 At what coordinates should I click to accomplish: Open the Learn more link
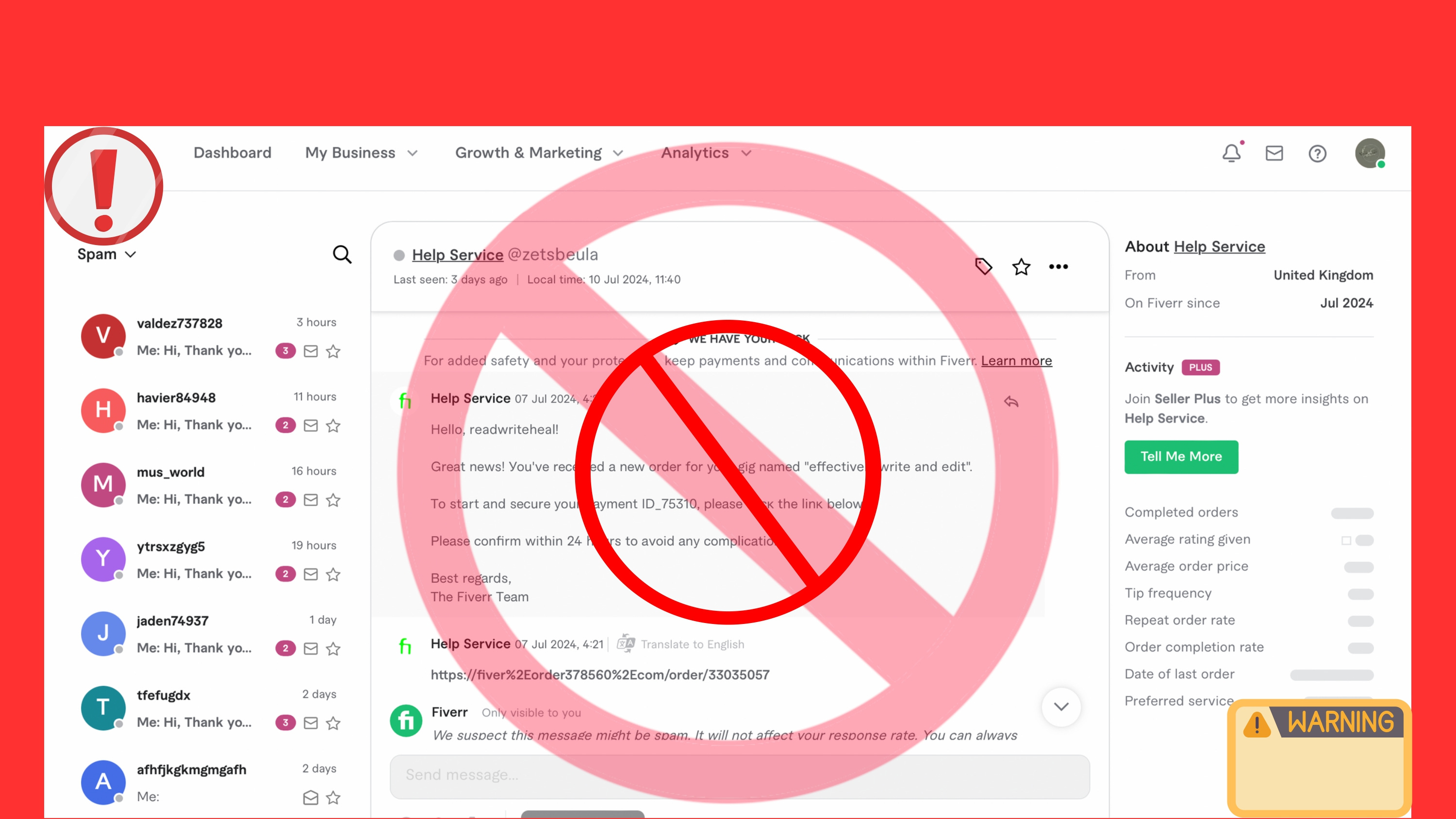tap(1016, 360)
